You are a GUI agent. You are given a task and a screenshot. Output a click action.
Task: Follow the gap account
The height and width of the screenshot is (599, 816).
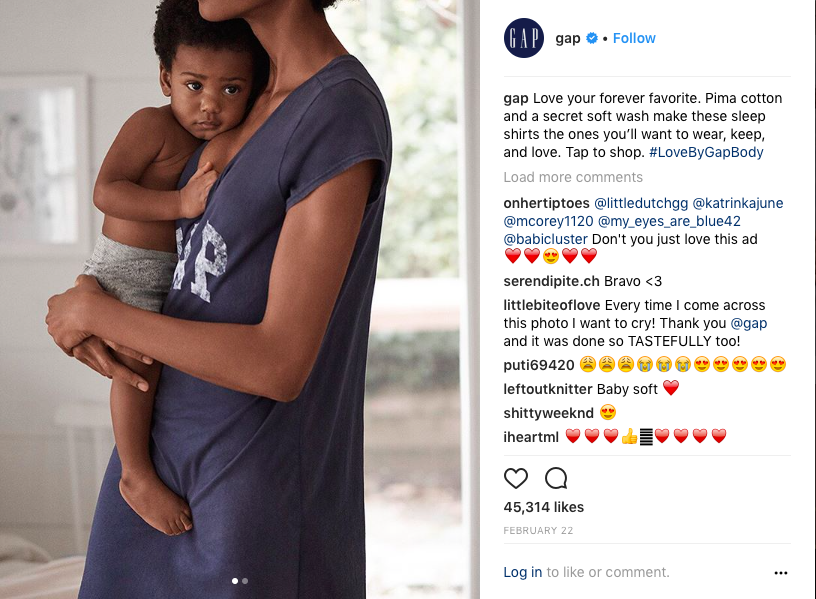(634, 38)
